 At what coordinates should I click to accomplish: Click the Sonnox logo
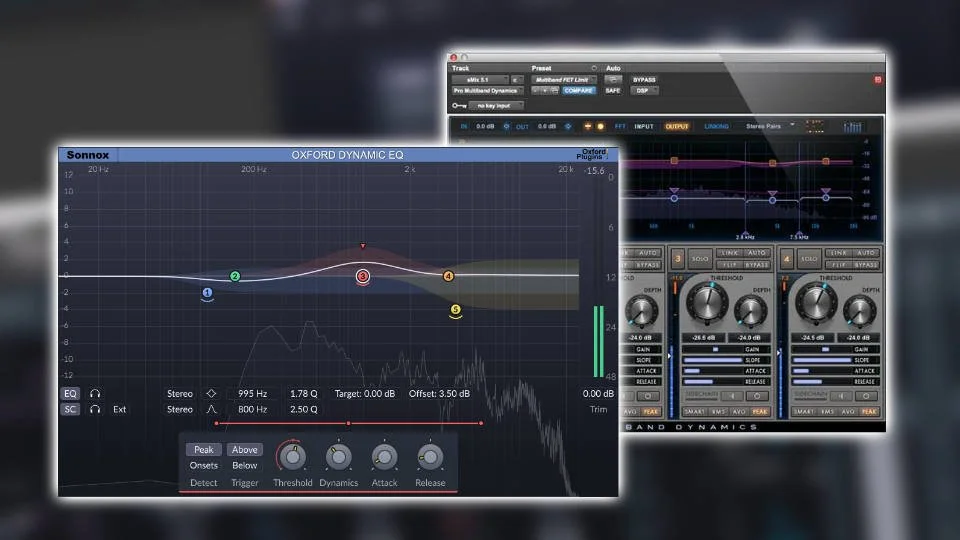pyautogui.click(x=88, y=155)
